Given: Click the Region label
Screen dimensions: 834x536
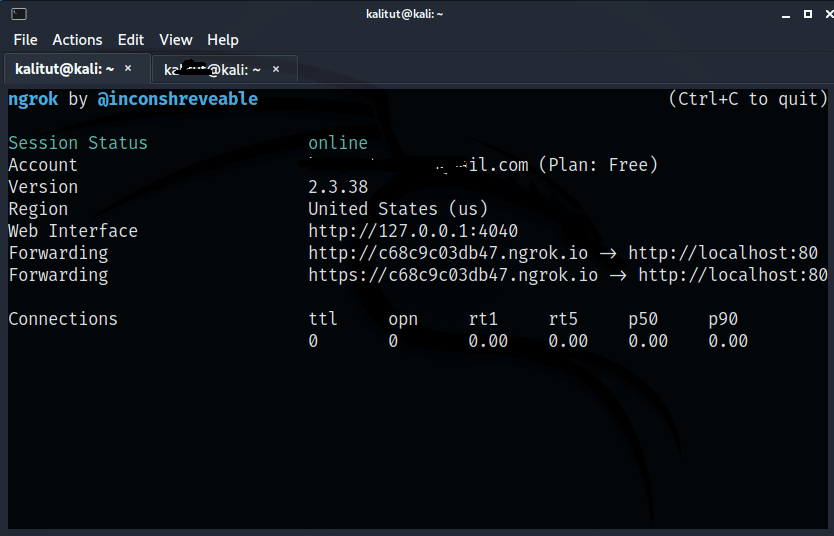Looking at the screenshot, I should click(38, 209).
